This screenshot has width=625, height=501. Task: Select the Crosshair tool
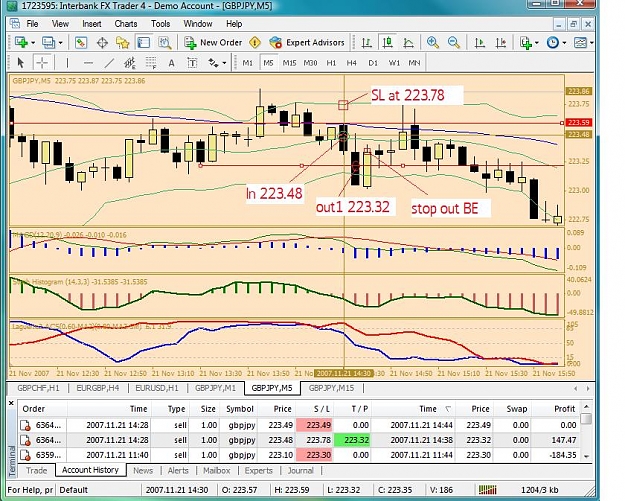pos(42,63)
